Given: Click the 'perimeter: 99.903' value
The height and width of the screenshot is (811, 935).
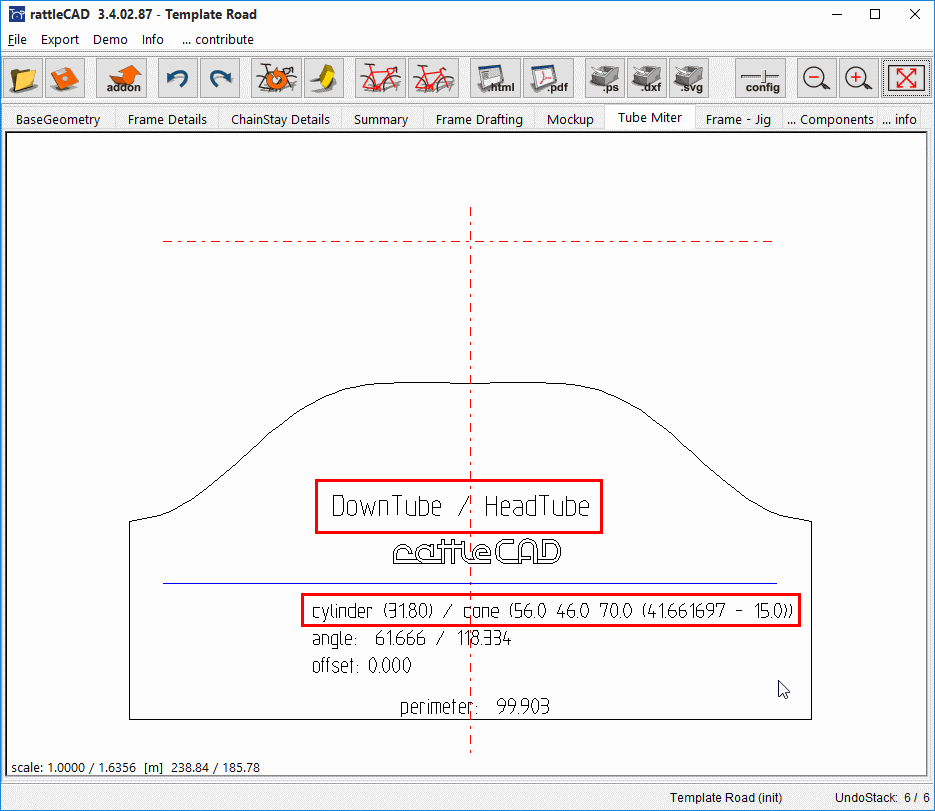Looking at the screenshot, I should (475, 707).
